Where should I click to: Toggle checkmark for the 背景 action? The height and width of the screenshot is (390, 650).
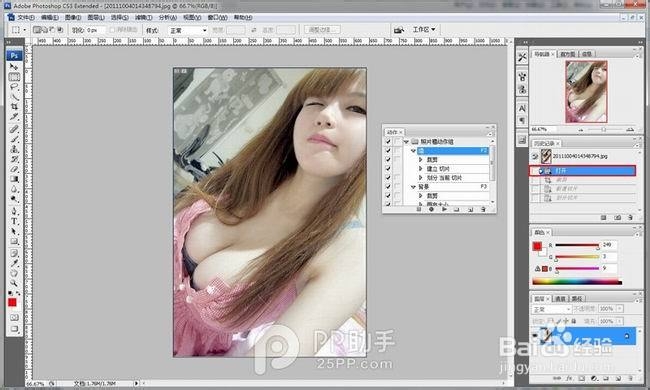pyautogui.click(x=388, y=187)
